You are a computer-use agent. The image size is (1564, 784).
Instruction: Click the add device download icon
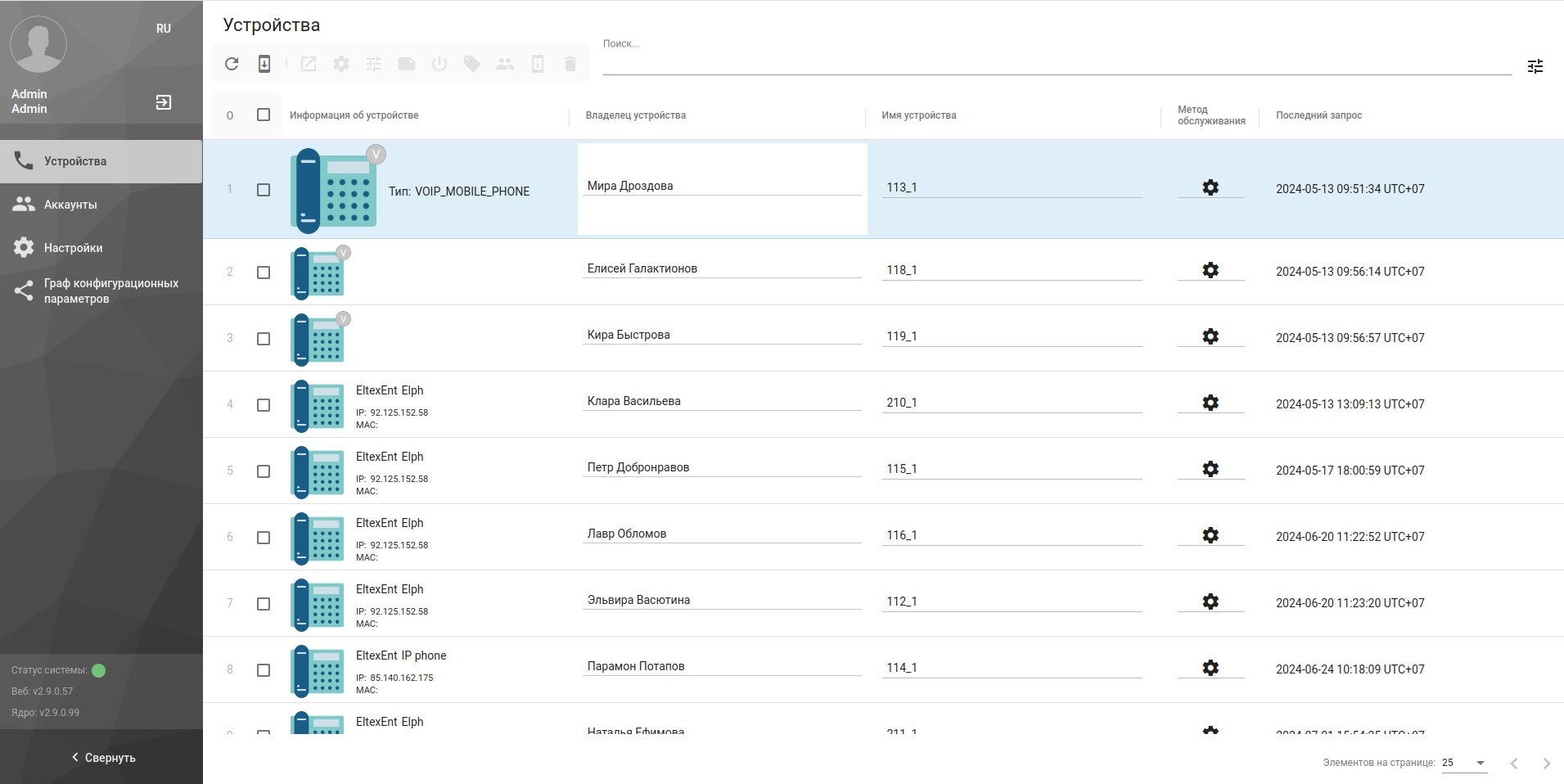click(264, 64)
